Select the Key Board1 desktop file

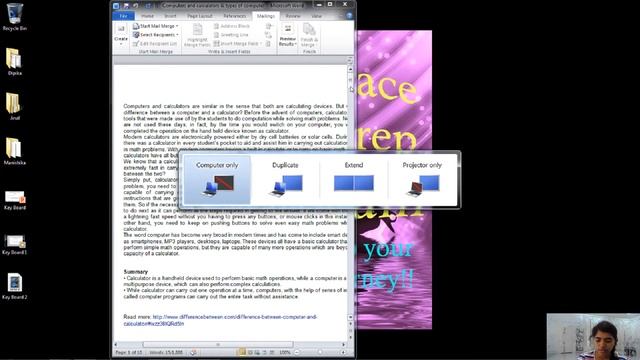coord(15,245)
